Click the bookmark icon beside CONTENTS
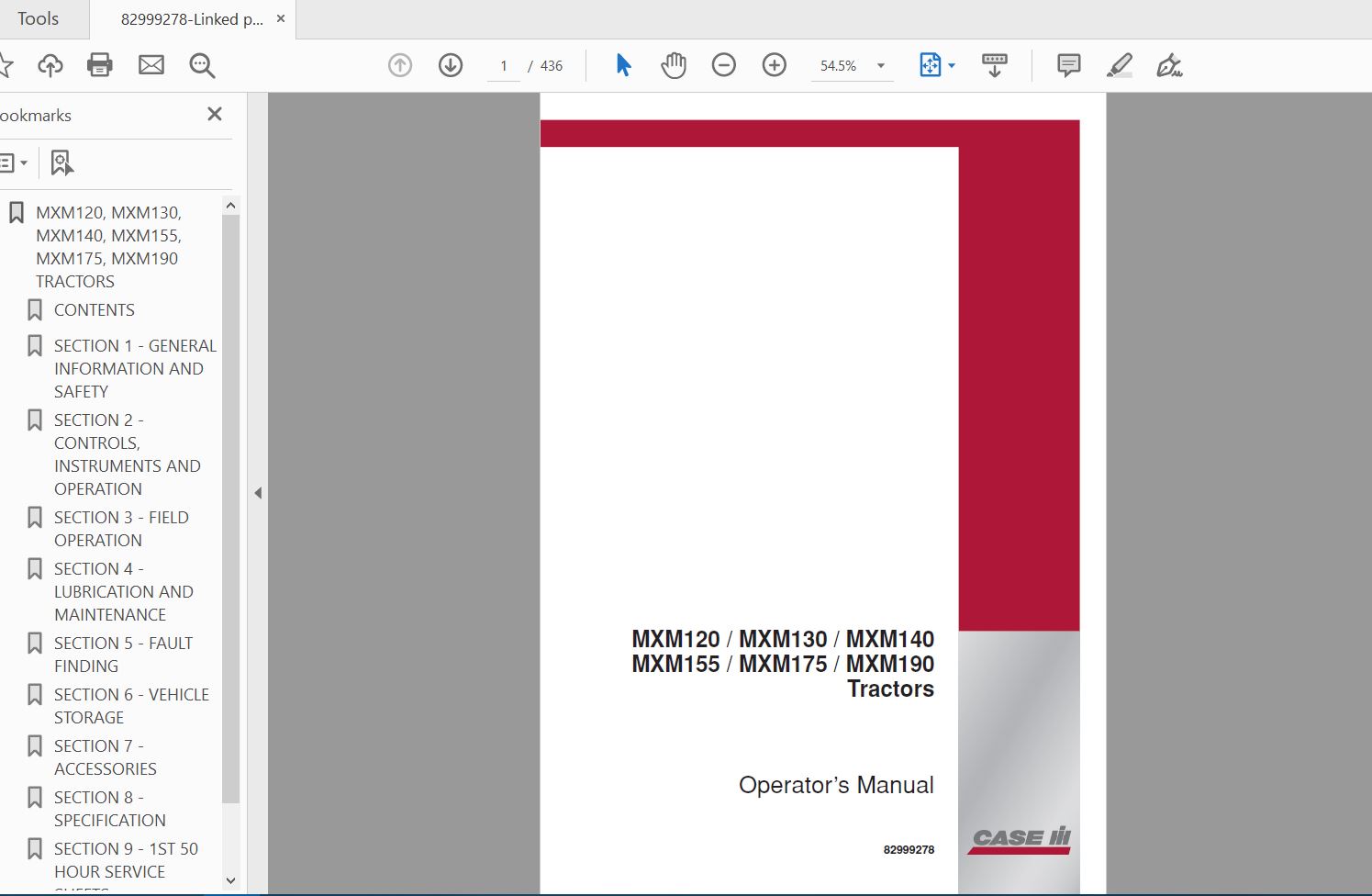This screenshot has width=1372, height=896. [x=35, y=310]
